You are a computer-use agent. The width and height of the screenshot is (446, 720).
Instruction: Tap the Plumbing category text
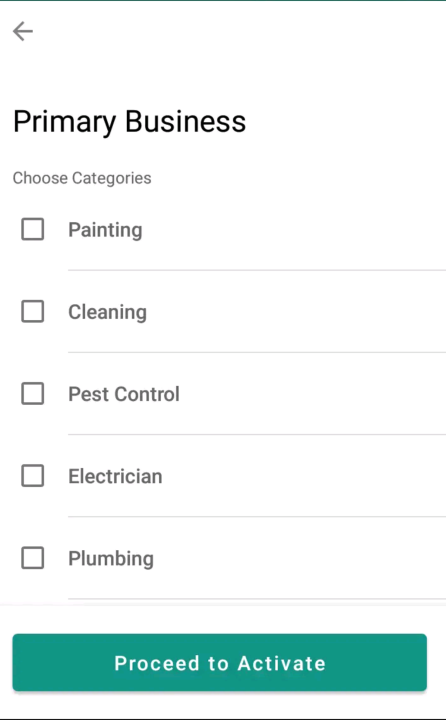(111, 559)
